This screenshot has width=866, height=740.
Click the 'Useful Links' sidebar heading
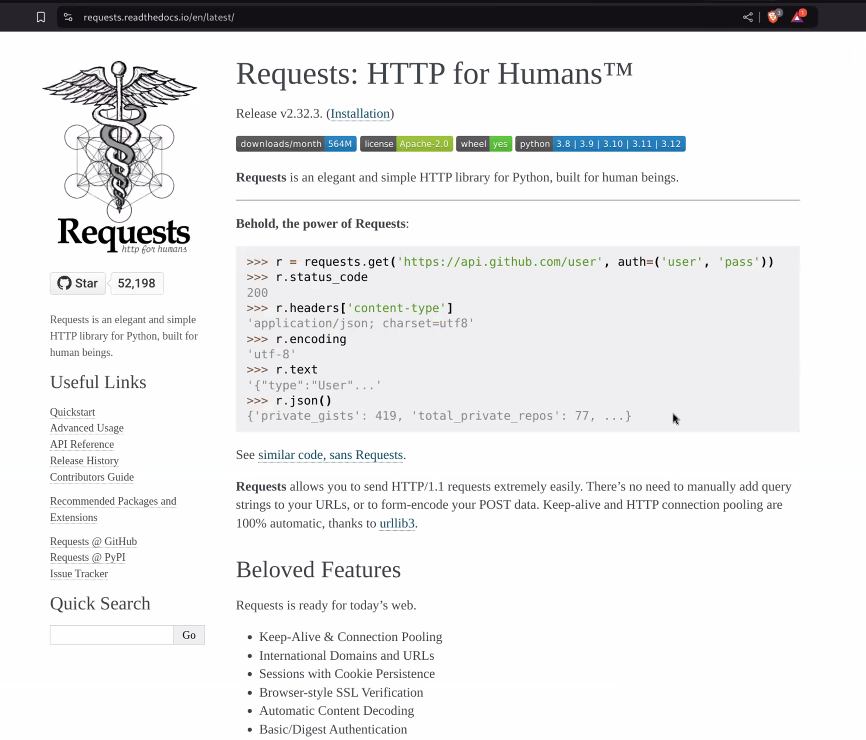pos(98,382)
